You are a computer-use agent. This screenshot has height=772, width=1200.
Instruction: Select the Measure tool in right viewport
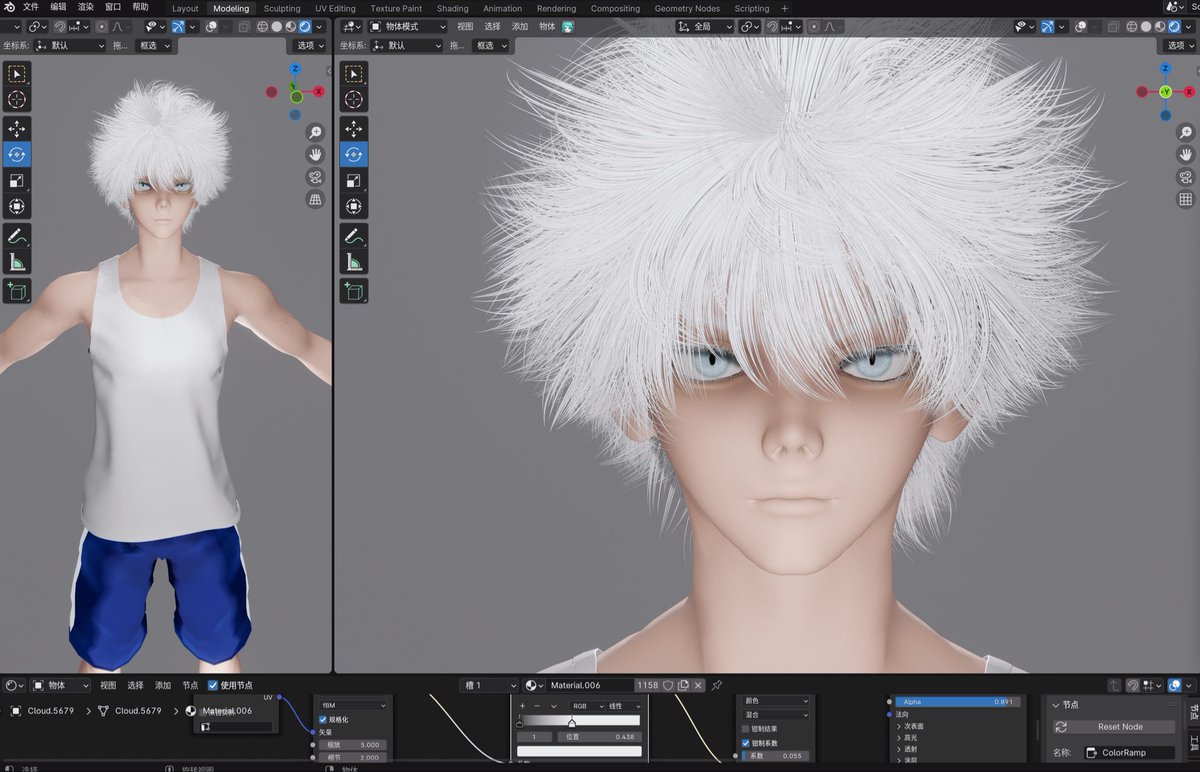(x=353, y=263)
